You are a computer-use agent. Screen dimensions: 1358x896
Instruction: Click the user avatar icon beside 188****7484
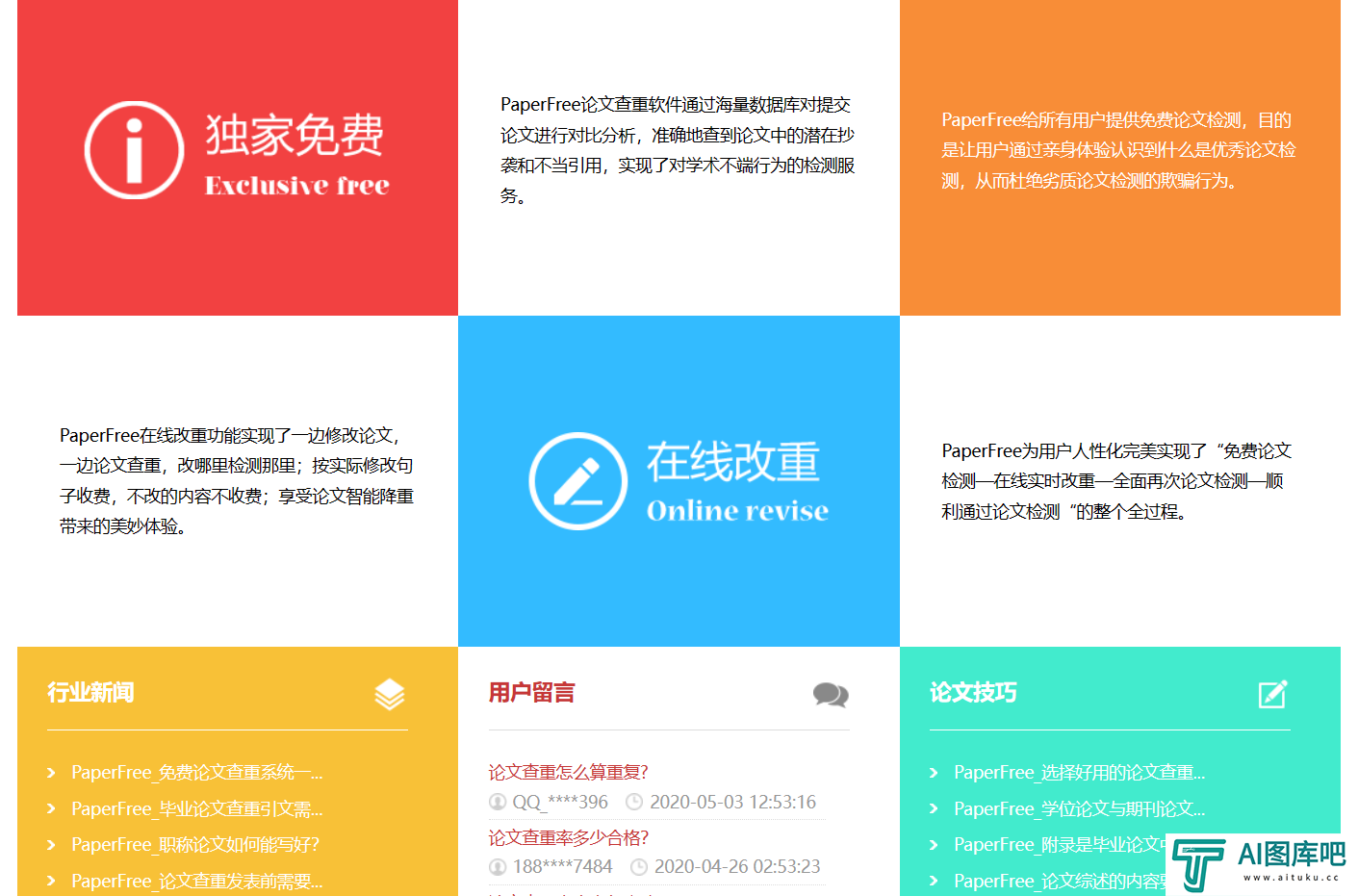[x=498, y=867]
